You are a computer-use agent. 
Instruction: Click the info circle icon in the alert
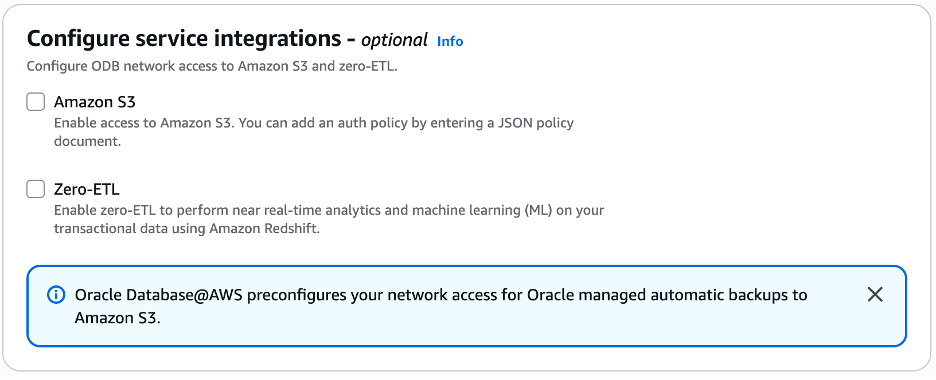(x=56, y=295)
